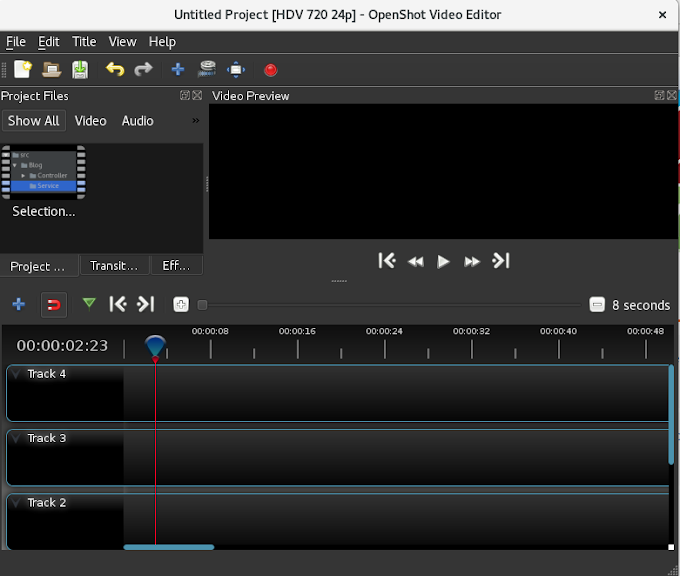Screen dimensions: 680x576
Task: Open the Title menu
Action: pyautogui.click(x=84, y=42)
